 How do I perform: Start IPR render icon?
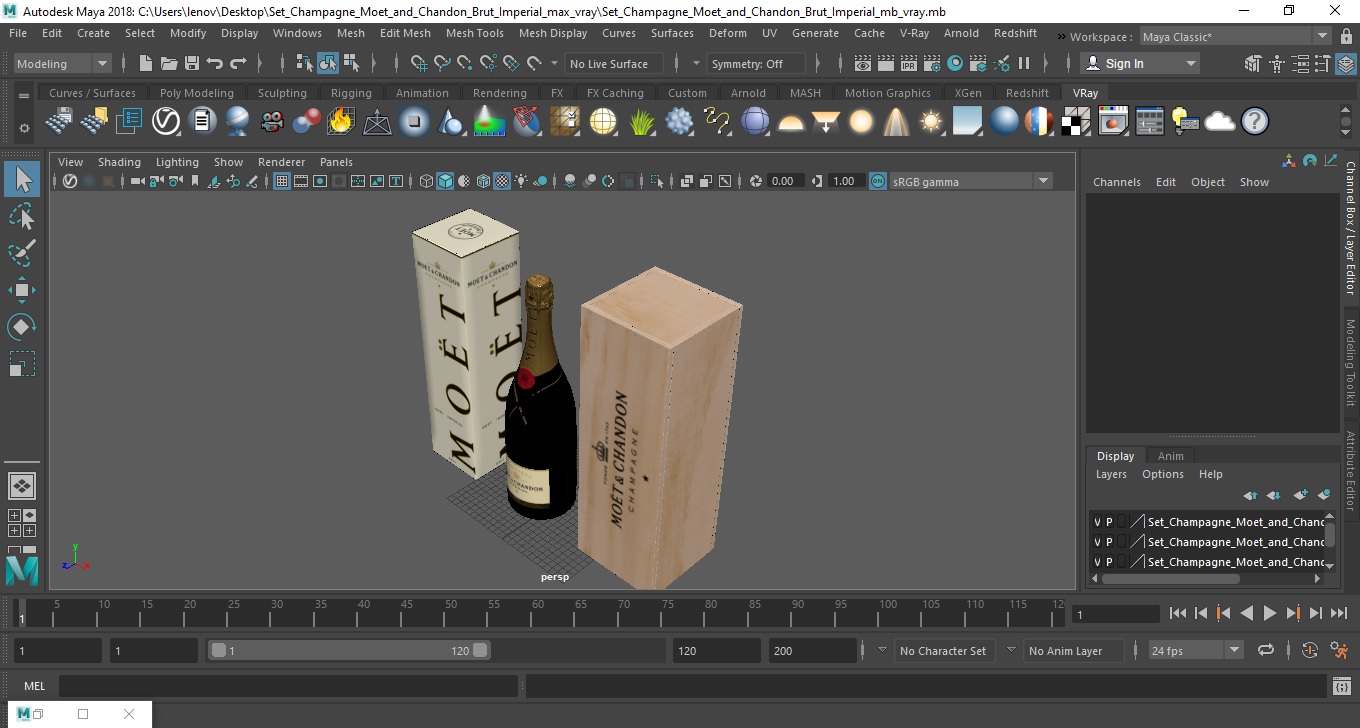pyautogui.click(x=909, y=63)
